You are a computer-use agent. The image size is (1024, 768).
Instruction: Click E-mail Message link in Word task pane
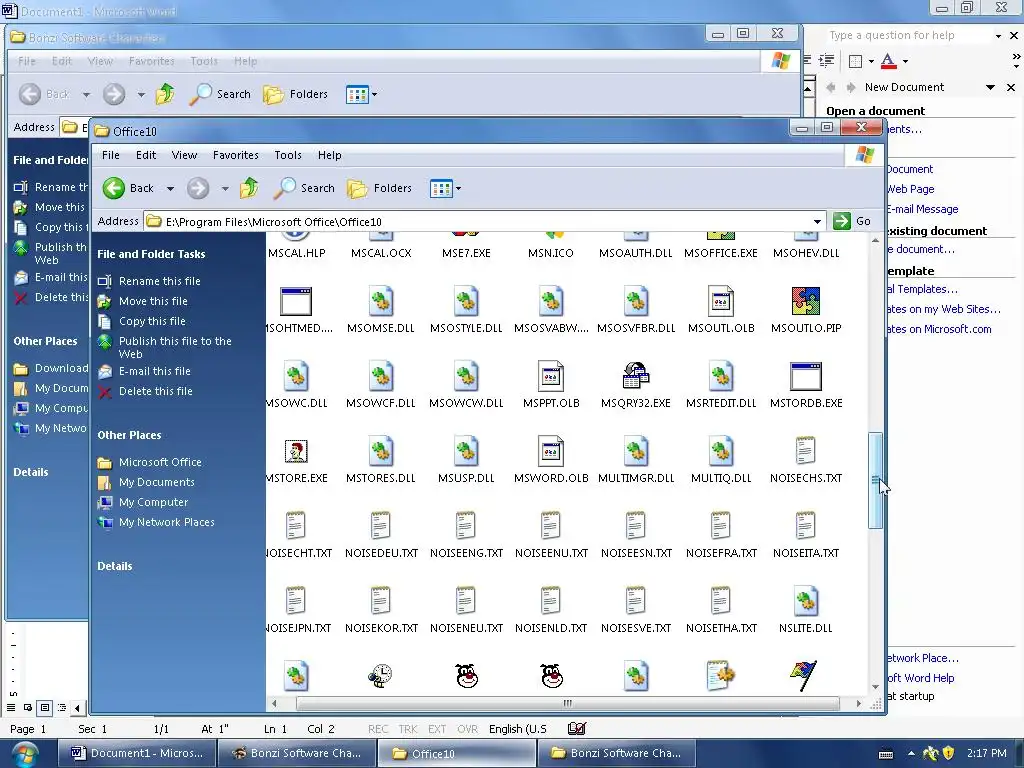tap(922, 209)
